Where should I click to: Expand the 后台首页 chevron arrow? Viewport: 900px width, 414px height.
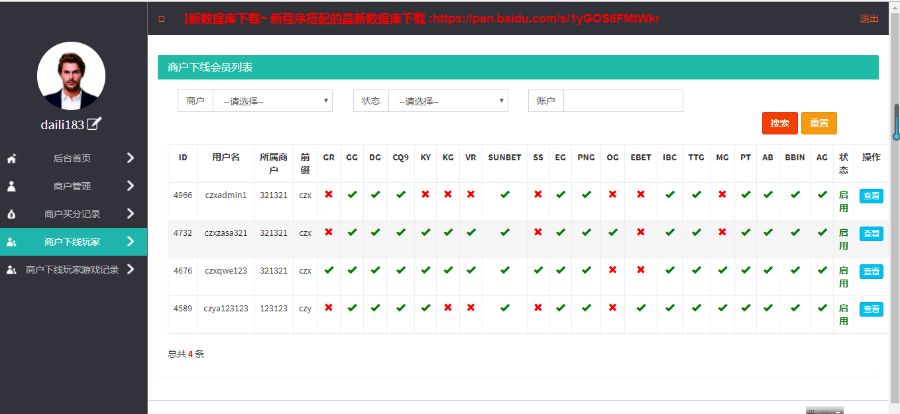click(130, 158)
